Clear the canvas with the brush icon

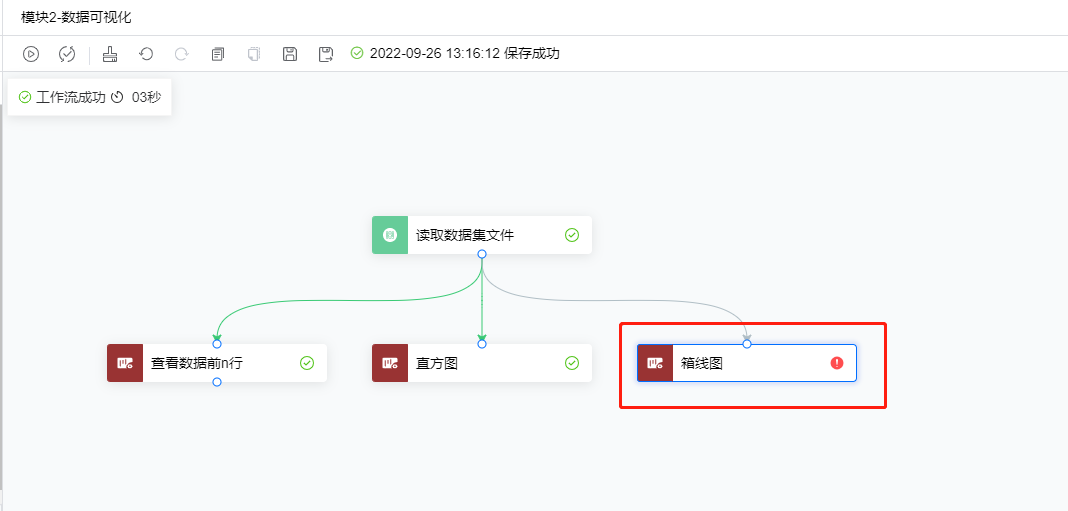(110, 54)
